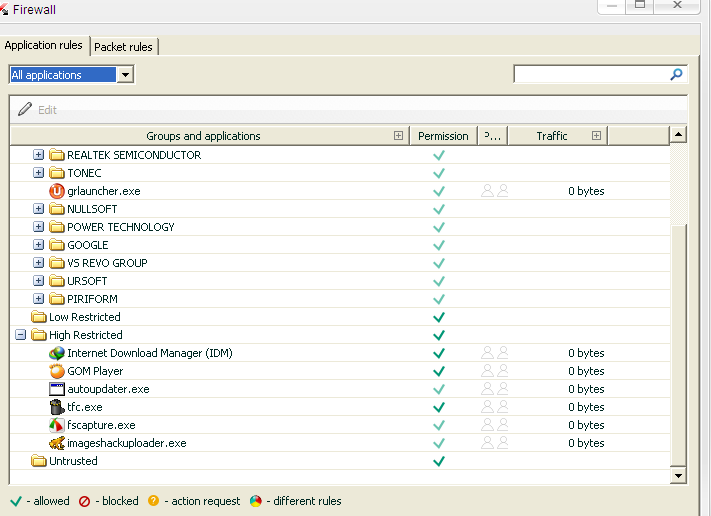The image size is (711, 516).
Task: Click the Untrusted folder icon
Action: click(x=39, y=461)
